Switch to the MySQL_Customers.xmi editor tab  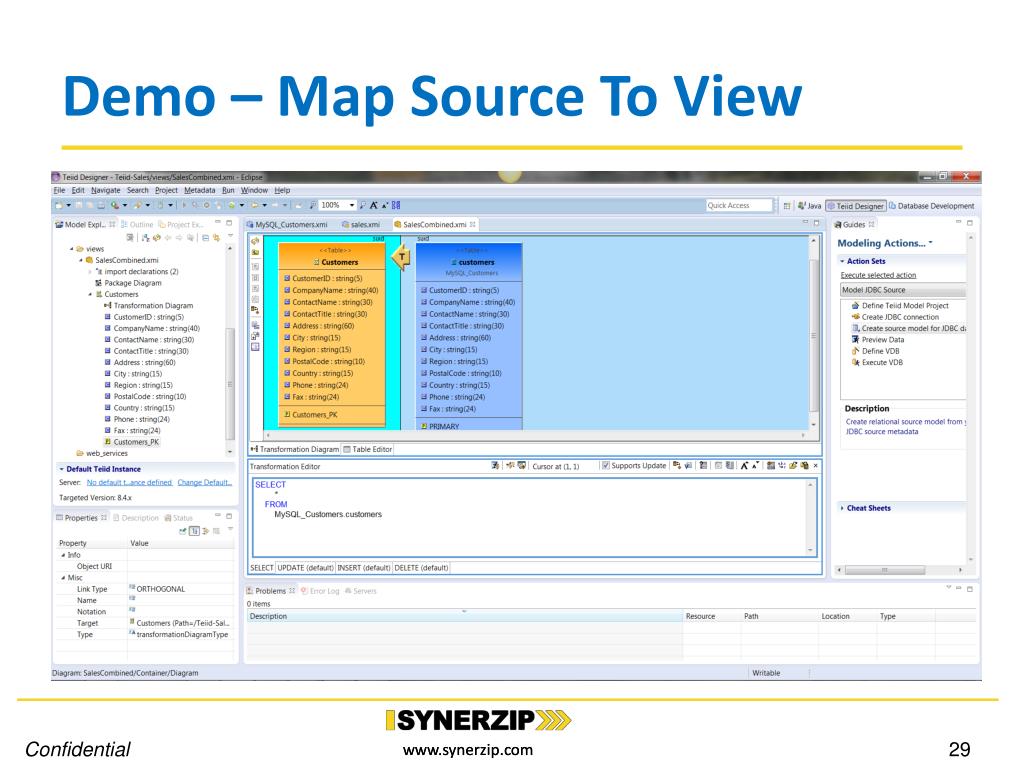click(287, 225)
